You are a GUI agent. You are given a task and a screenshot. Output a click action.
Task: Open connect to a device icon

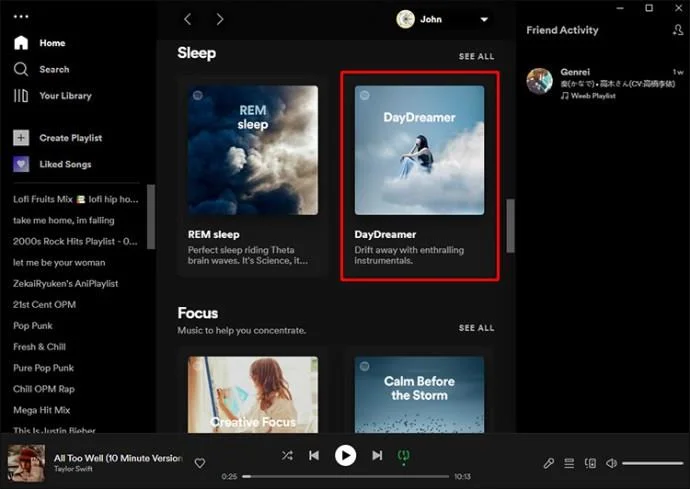(x=590, y=463)
